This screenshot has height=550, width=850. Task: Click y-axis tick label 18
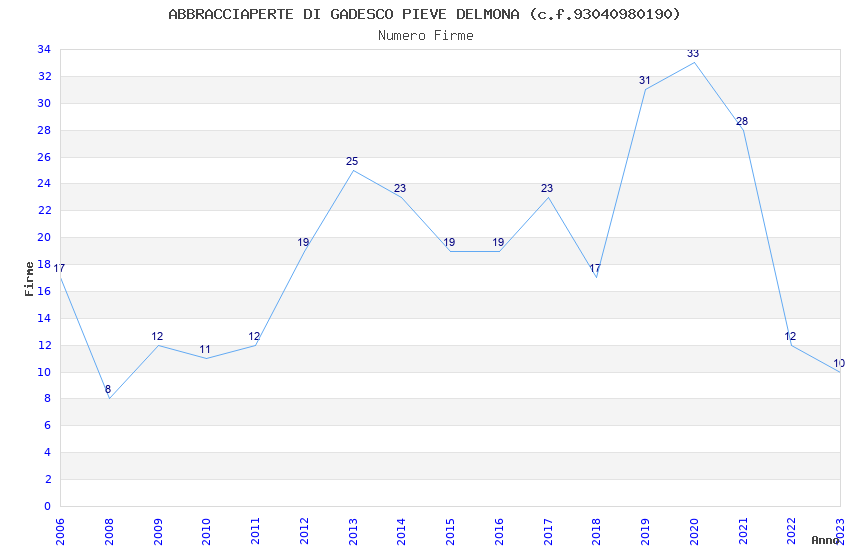click(x=44, y=264)
